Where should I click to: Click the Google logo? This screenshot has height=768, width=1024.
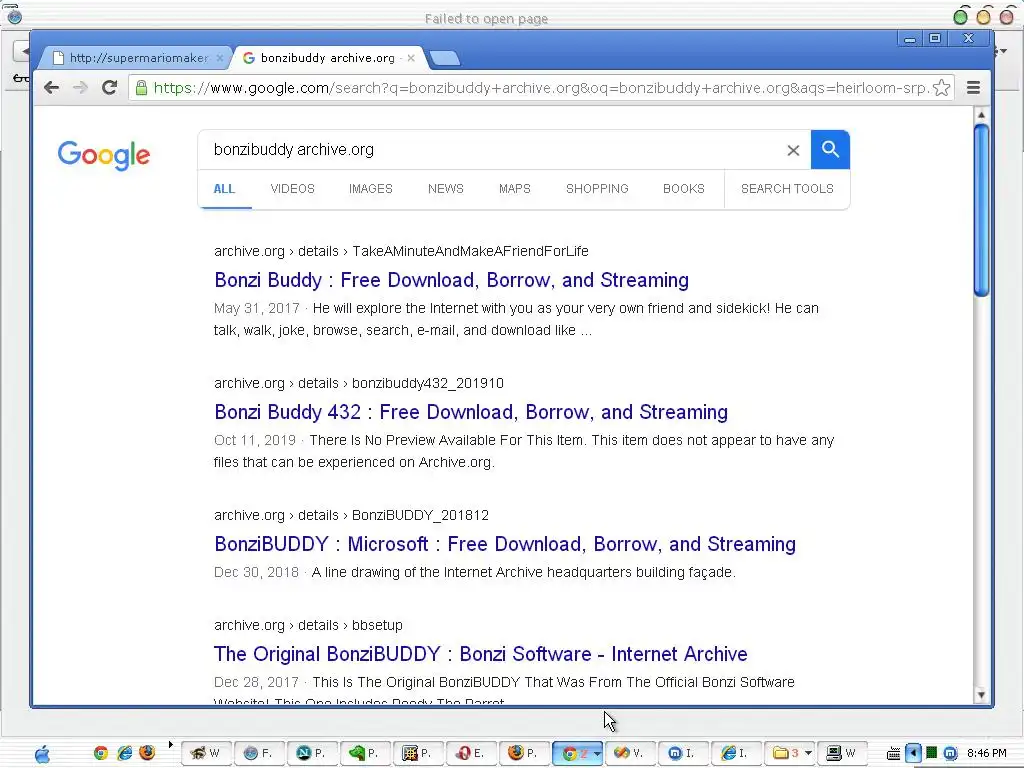point(104,155)
